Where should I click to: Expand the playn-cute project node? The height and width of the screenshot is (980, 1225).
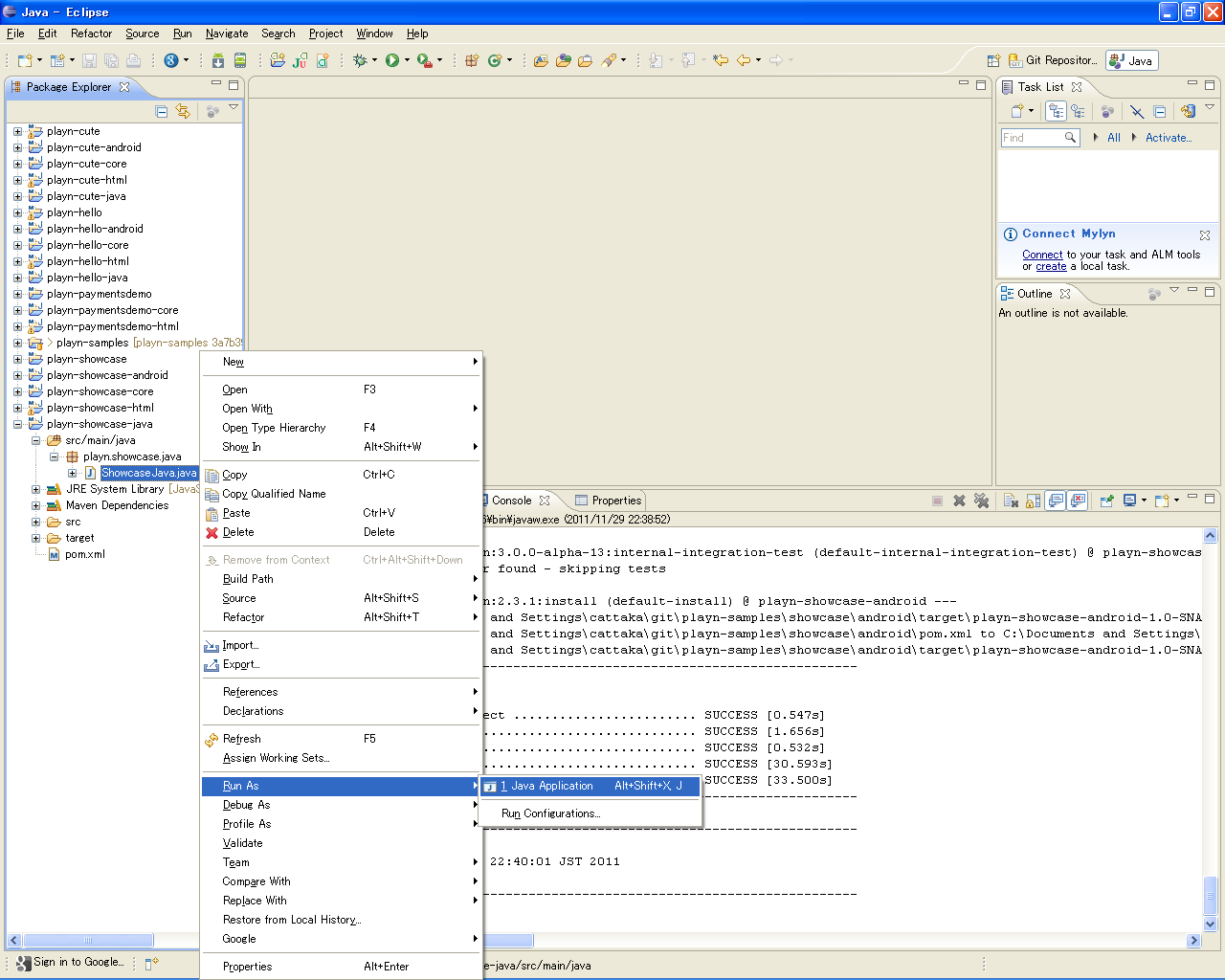click(x=17, y=132)
